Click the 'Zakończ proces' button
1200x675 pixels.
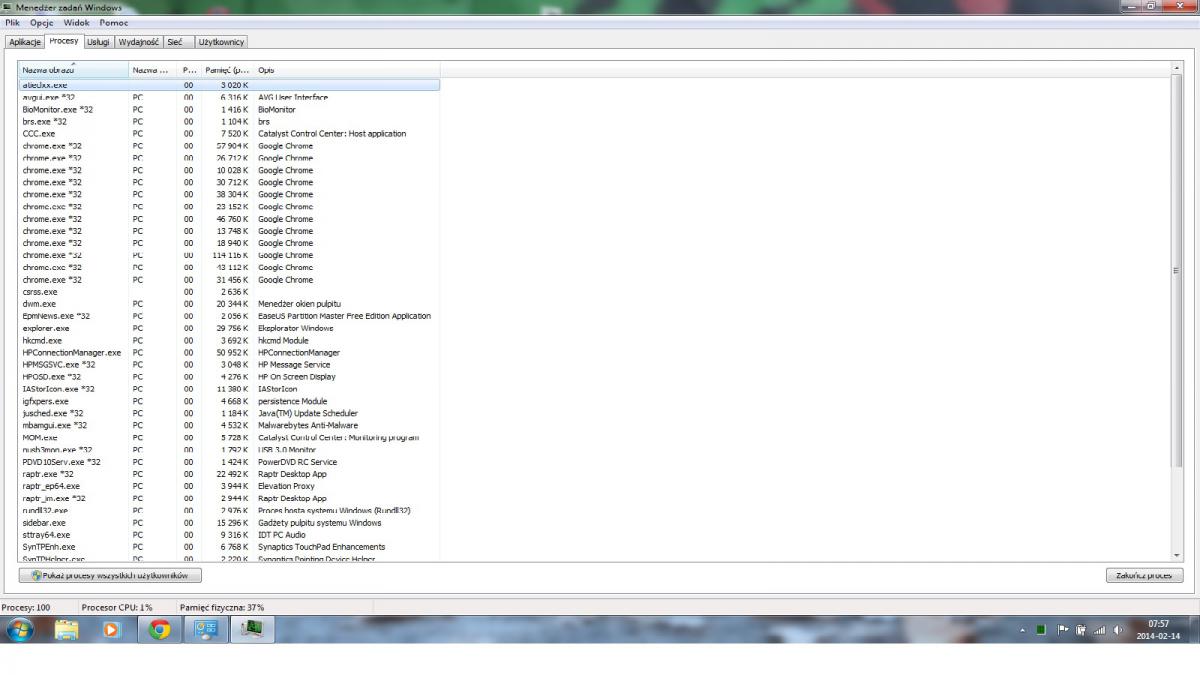[1145, 575]
